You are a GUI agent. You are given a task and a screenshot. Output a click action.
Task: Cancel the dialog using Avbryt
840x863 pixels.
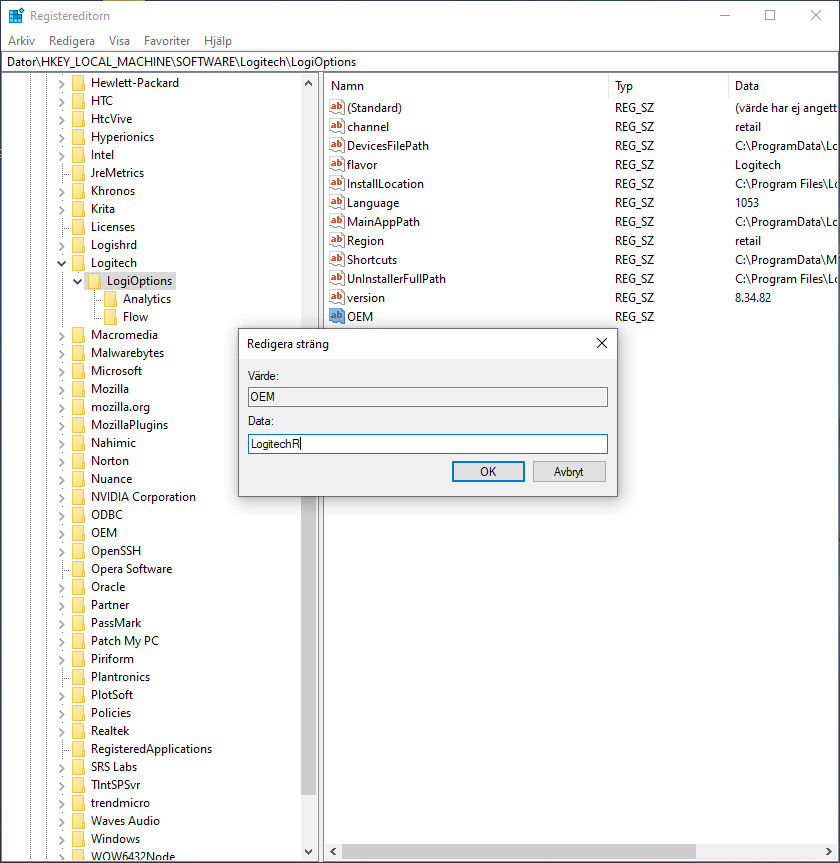pyautogui.click(x=569, y=471)
